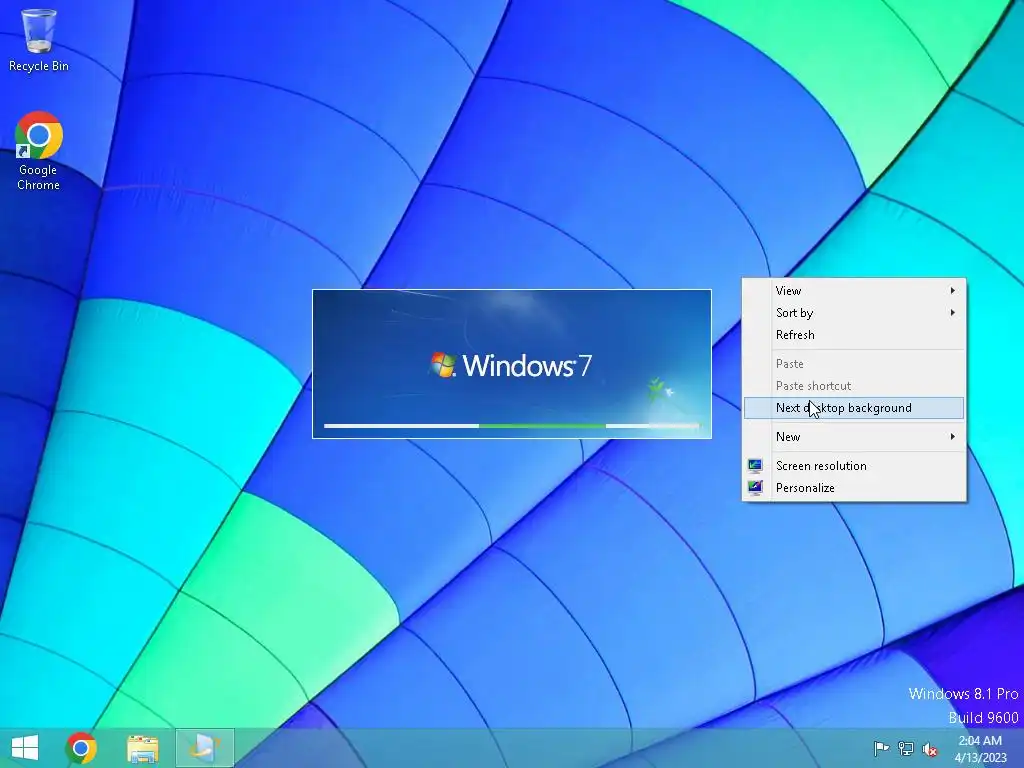
Task: Click the running setup app in the taskbar
Action: (204, 748)
